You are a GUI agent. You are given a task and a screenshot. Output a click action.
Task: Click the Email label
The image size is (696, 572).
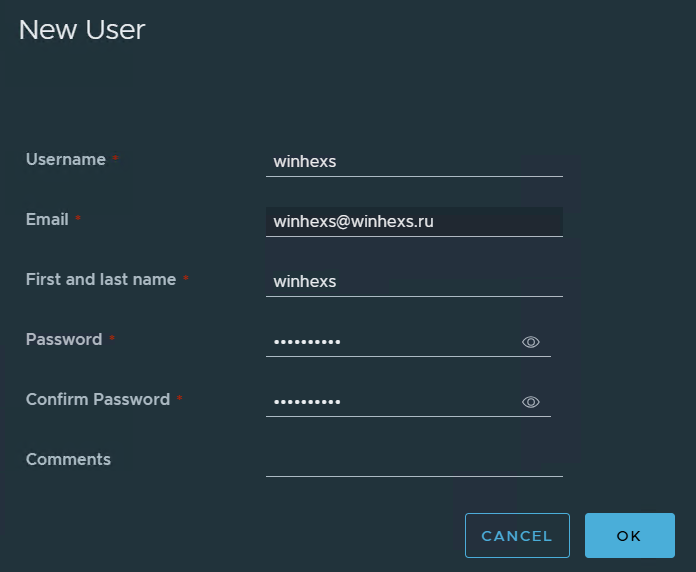tap(47, 219)
